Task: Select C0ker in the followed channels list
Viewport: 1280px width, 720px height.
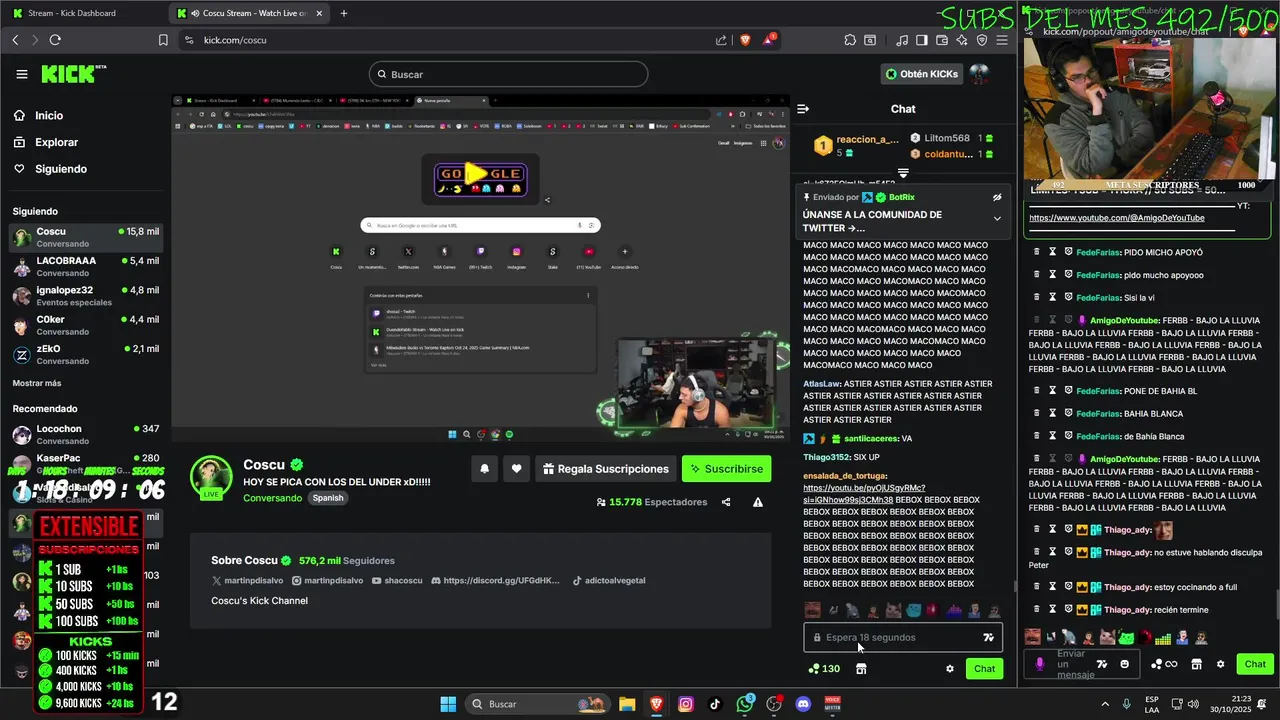Action: (x=85, y=325)
